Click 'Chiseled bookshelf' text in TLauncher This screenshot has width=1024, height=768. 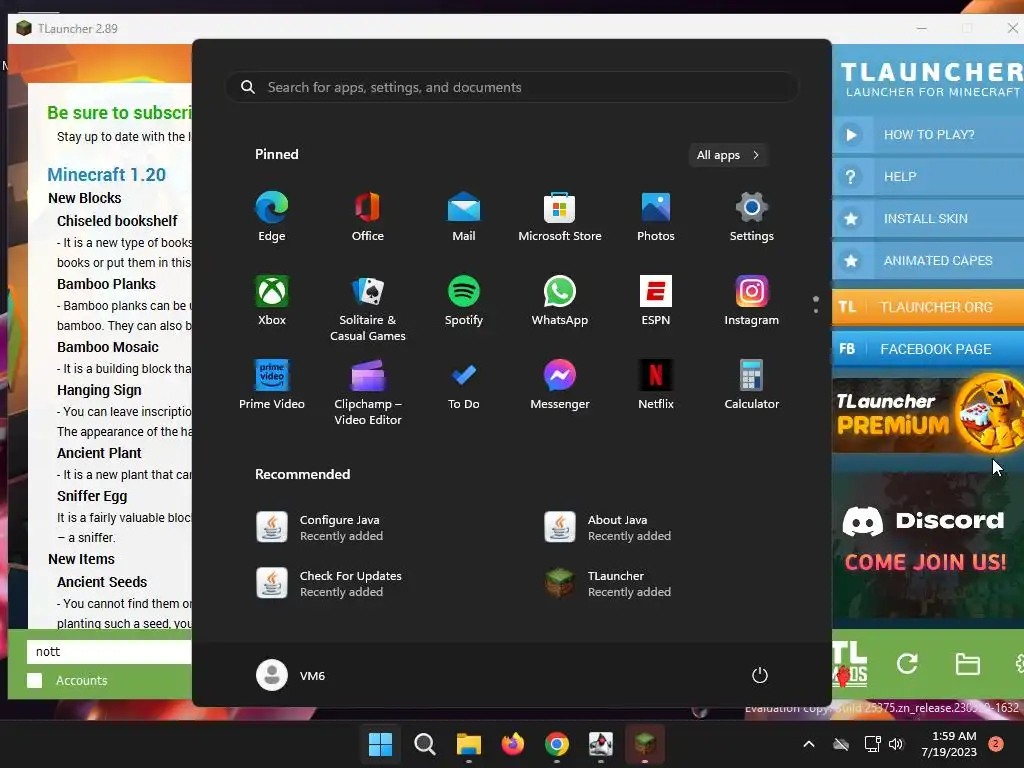click(x=117, y=221)
